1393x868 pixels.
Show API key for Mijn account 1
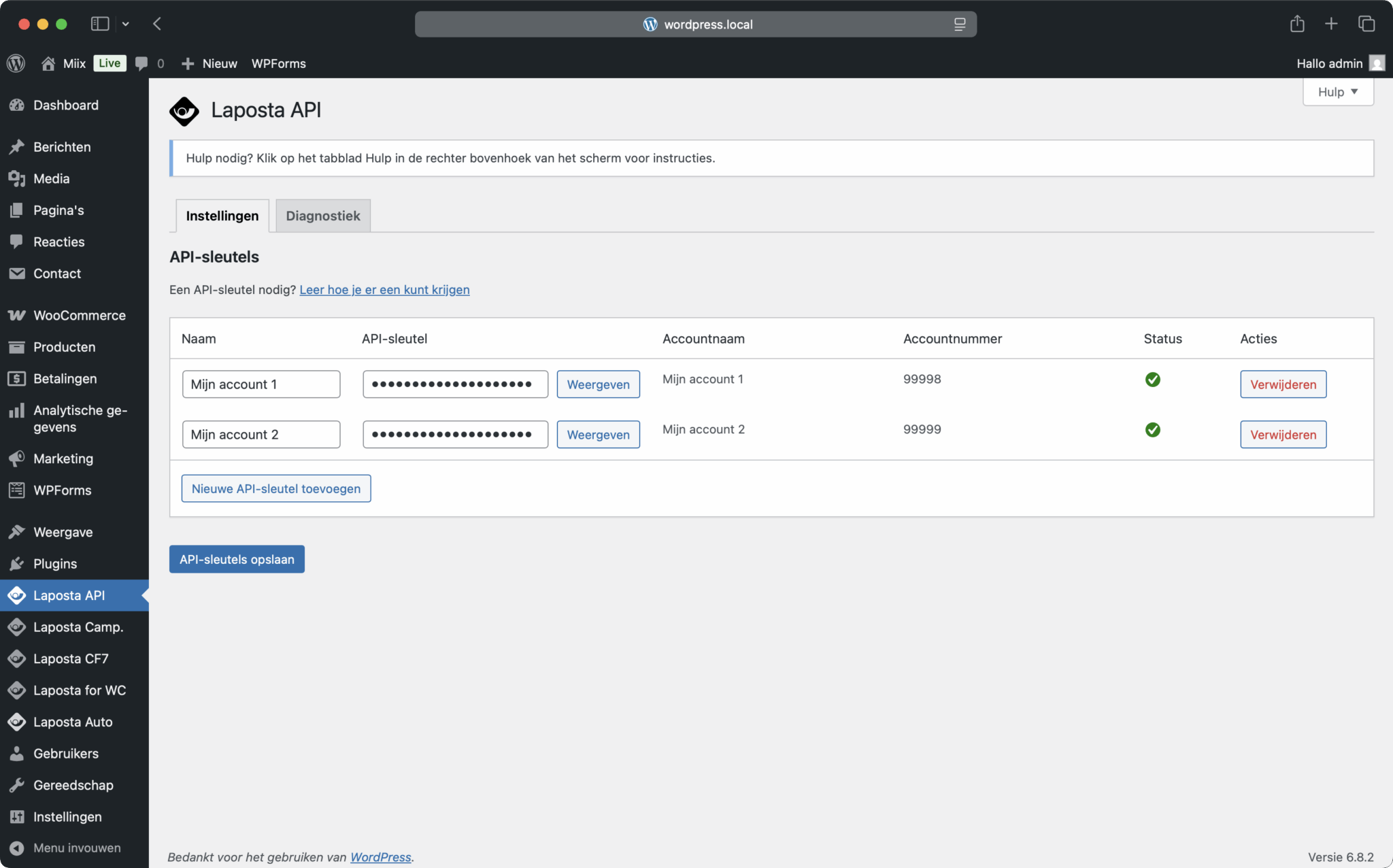(598, 384)
